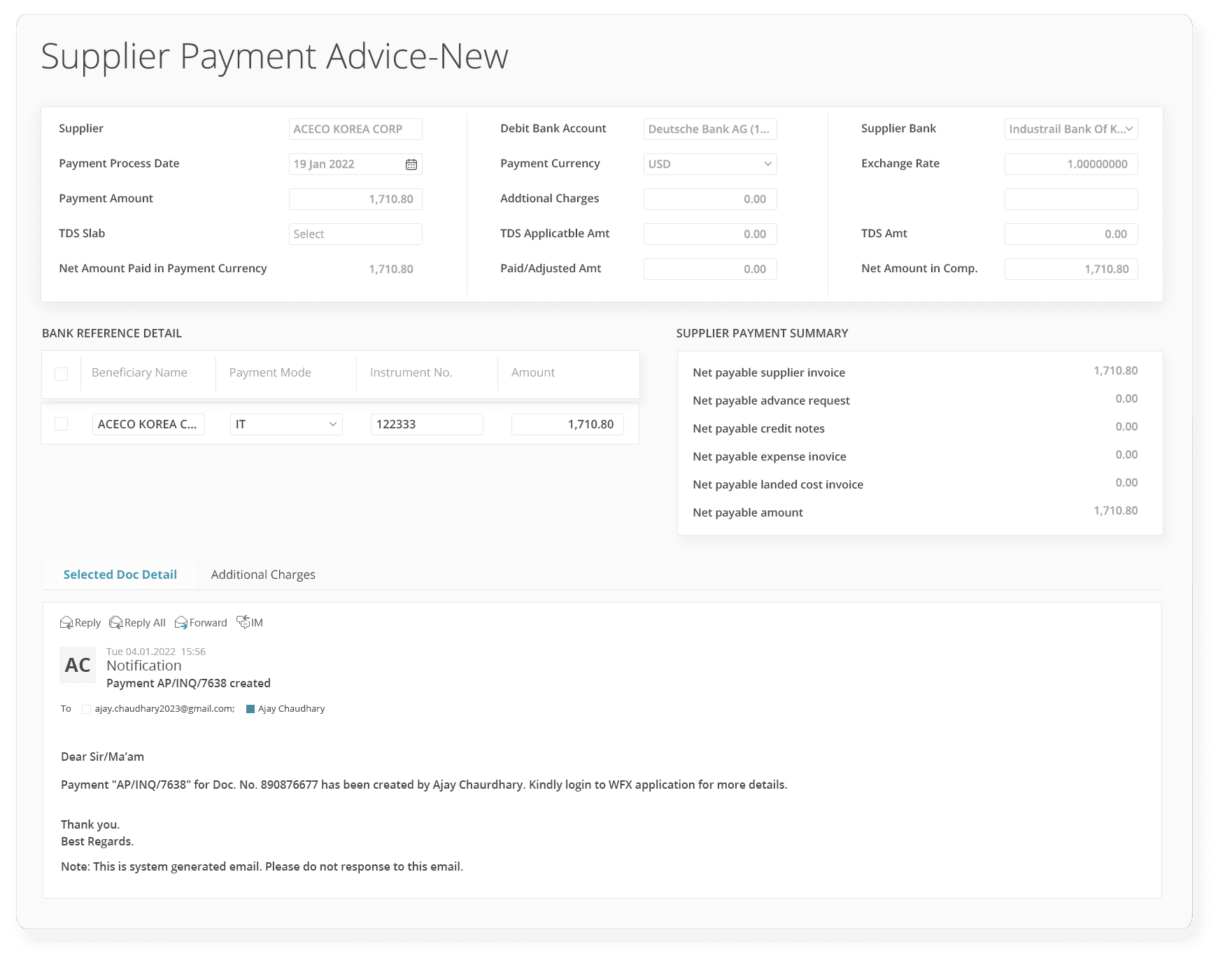Click the Net payable advance request row
The width and height of the screenshot is (1232, 970).
click(x=915, y=400)
